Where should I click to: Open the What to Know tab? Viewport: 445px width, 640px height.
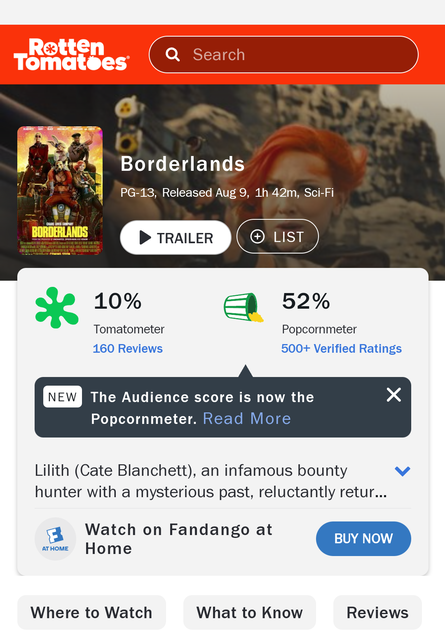point(249,612)
